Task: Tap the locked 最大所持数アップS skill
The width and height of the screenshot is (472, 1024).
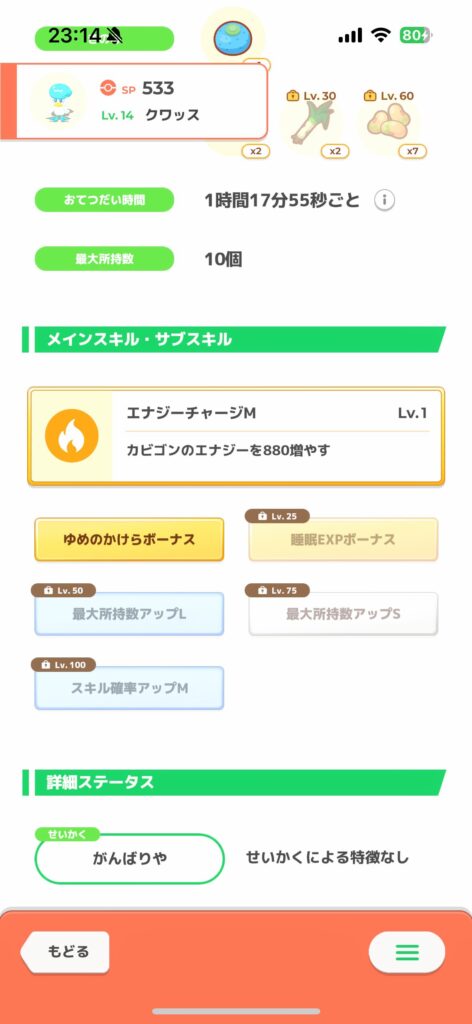Action: (x=343, y=614)
